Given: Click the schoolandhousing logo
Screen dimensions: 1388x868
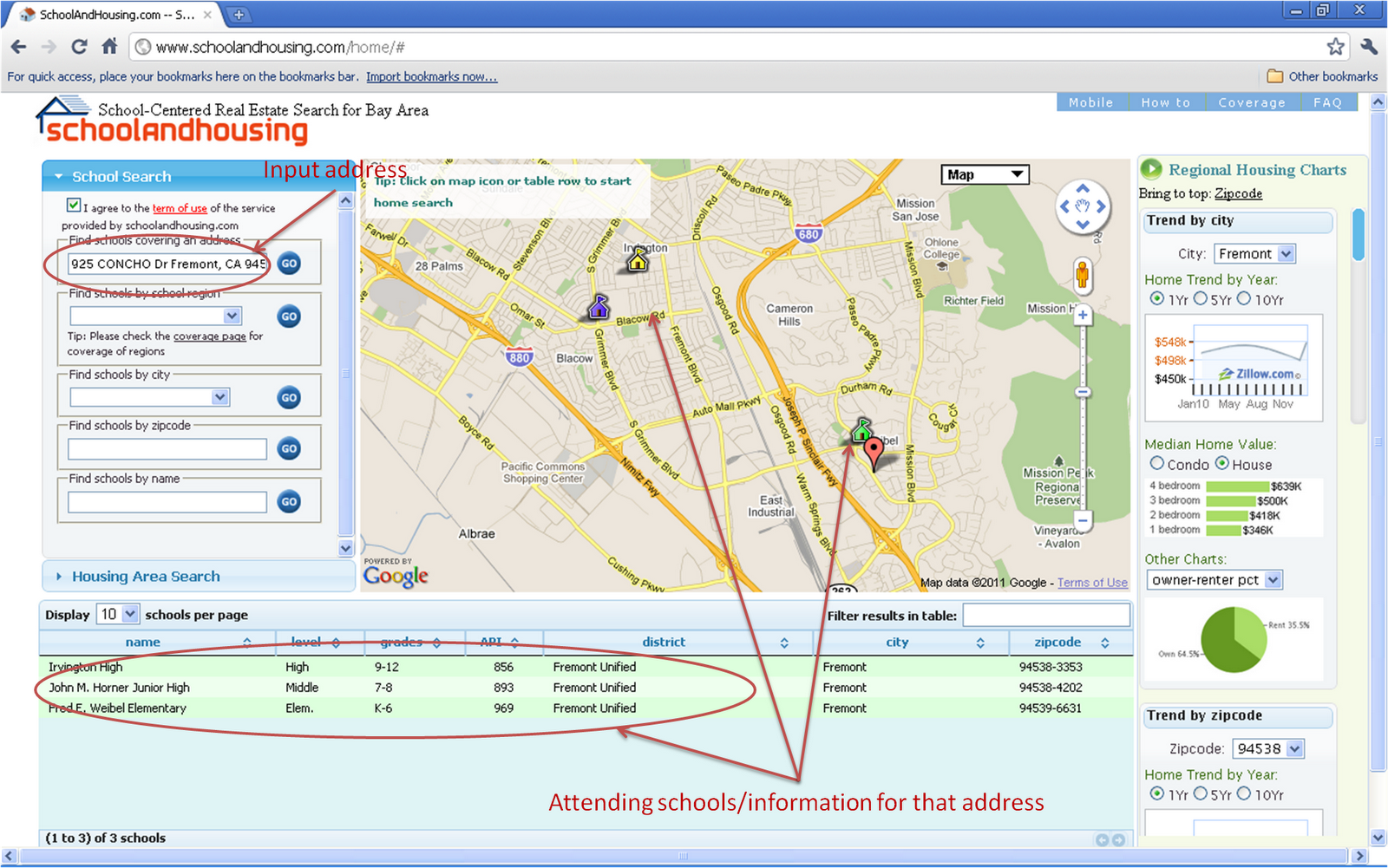Looking at the screenshot, I should 172,121.
